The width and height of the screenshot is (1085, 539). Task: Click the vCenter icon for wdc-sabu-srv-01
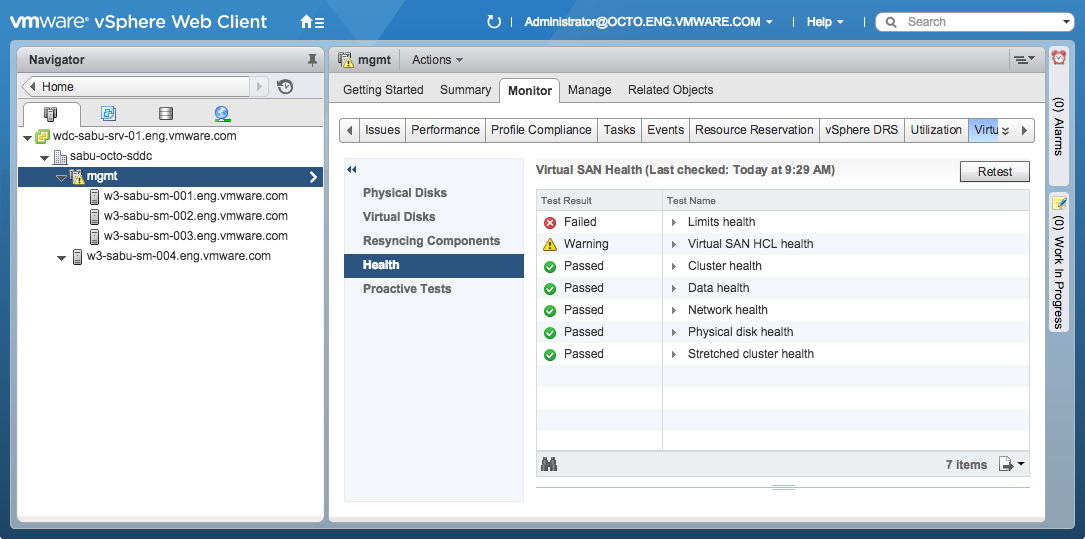(42, 136)
